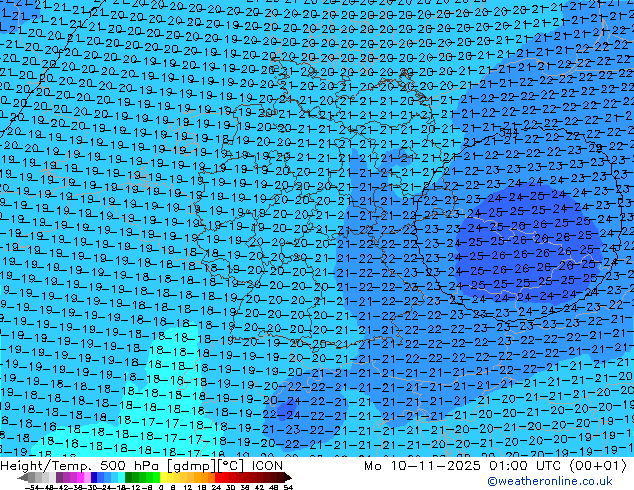Click the '544' height contour label

pyautogui.click(x=509, y=133)
